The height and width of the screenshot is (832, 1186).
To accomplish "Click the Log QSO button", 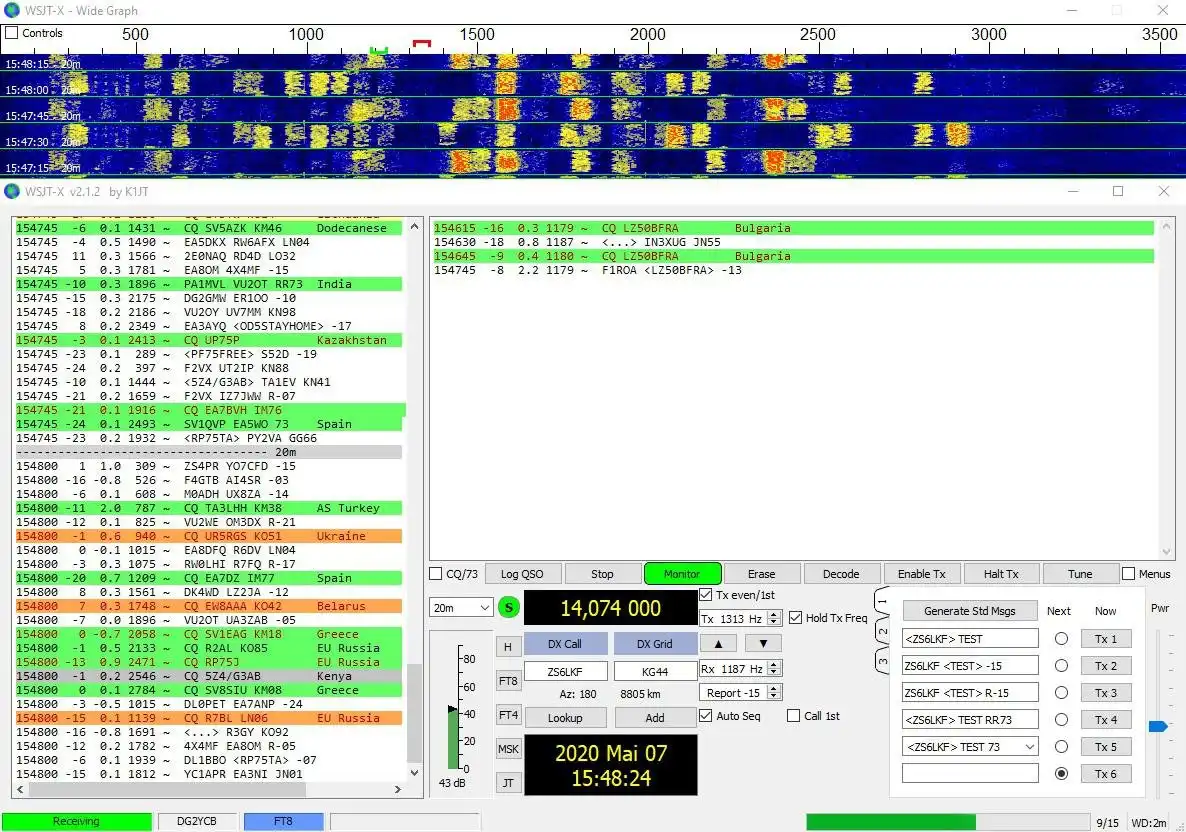I will (x=522, y=574).
